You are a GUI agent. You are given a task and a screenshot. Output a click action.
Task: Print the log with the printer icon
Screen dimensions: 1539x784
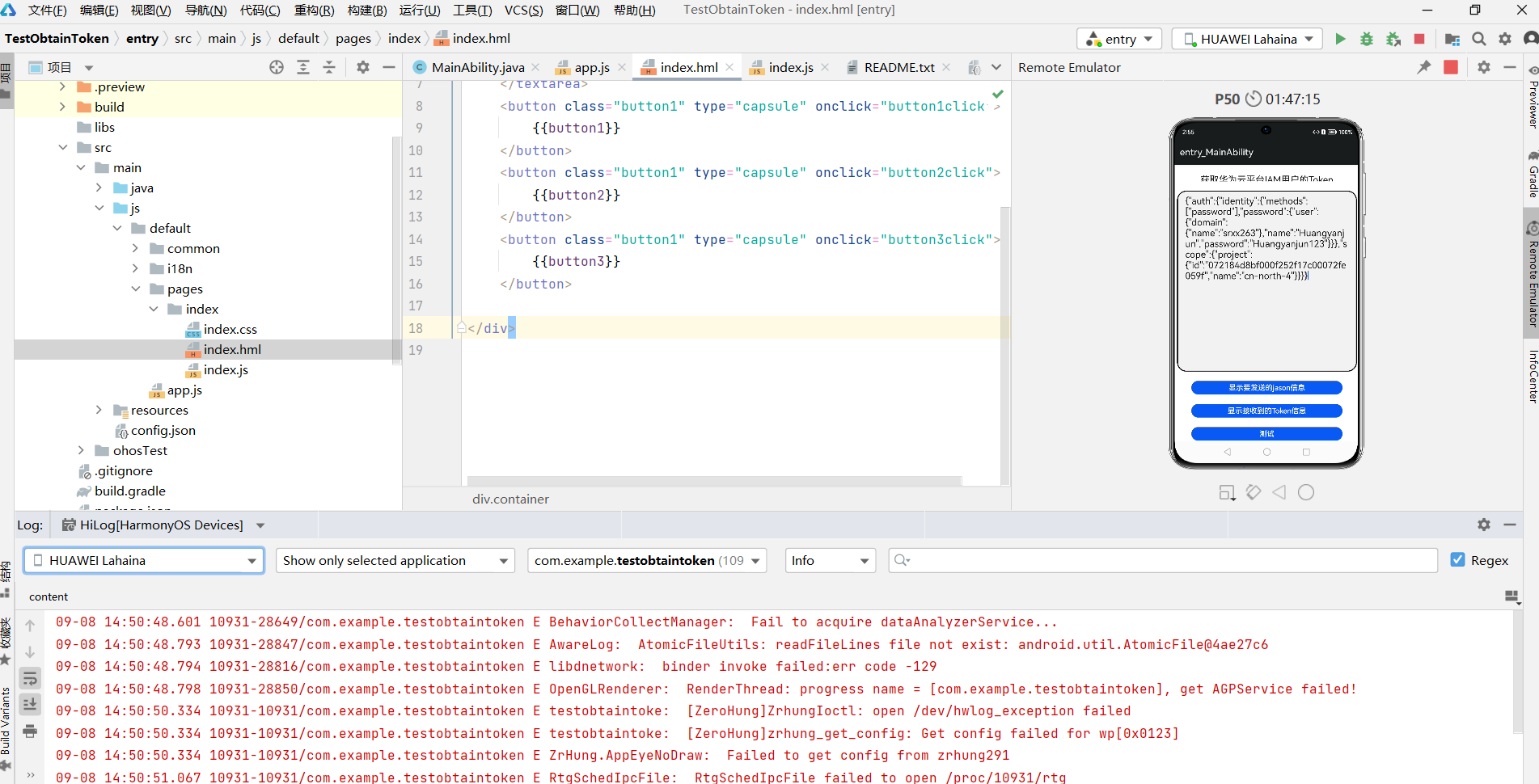click(30, 731)
